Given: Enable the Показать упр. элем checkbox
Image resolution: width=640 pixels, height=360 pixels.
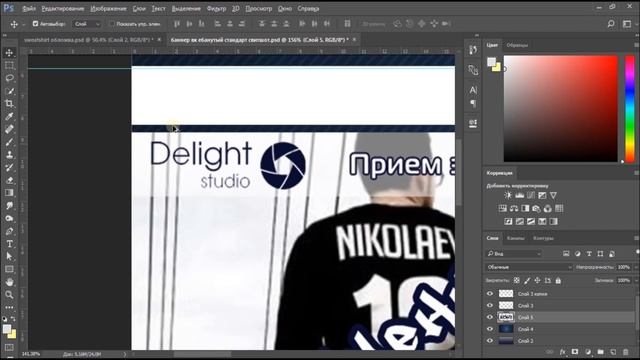Looking at the screenshot, I should coord(111,24).
